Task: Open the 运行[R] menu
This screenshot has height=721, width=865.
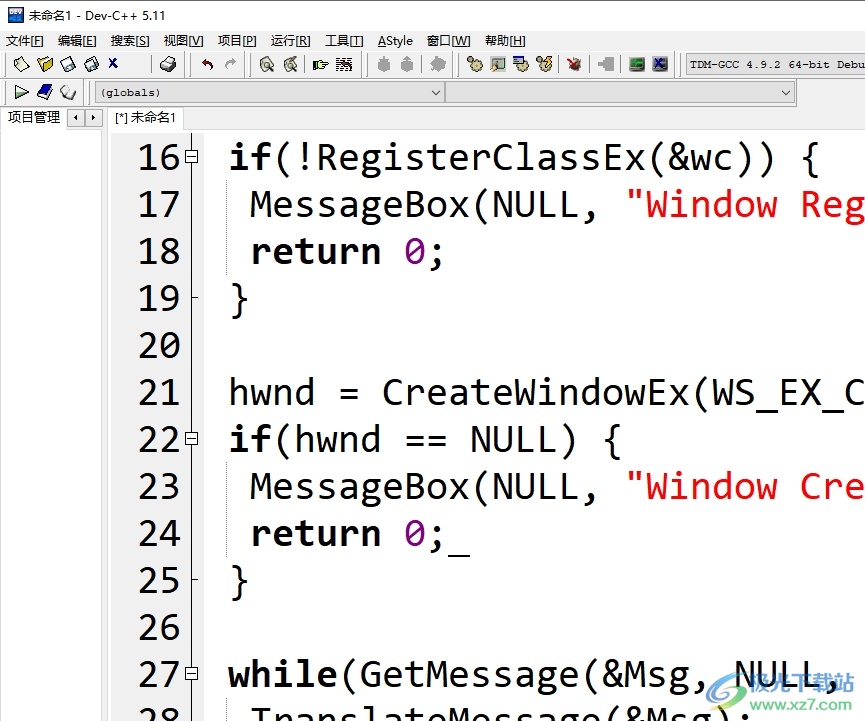Action: 290,41
